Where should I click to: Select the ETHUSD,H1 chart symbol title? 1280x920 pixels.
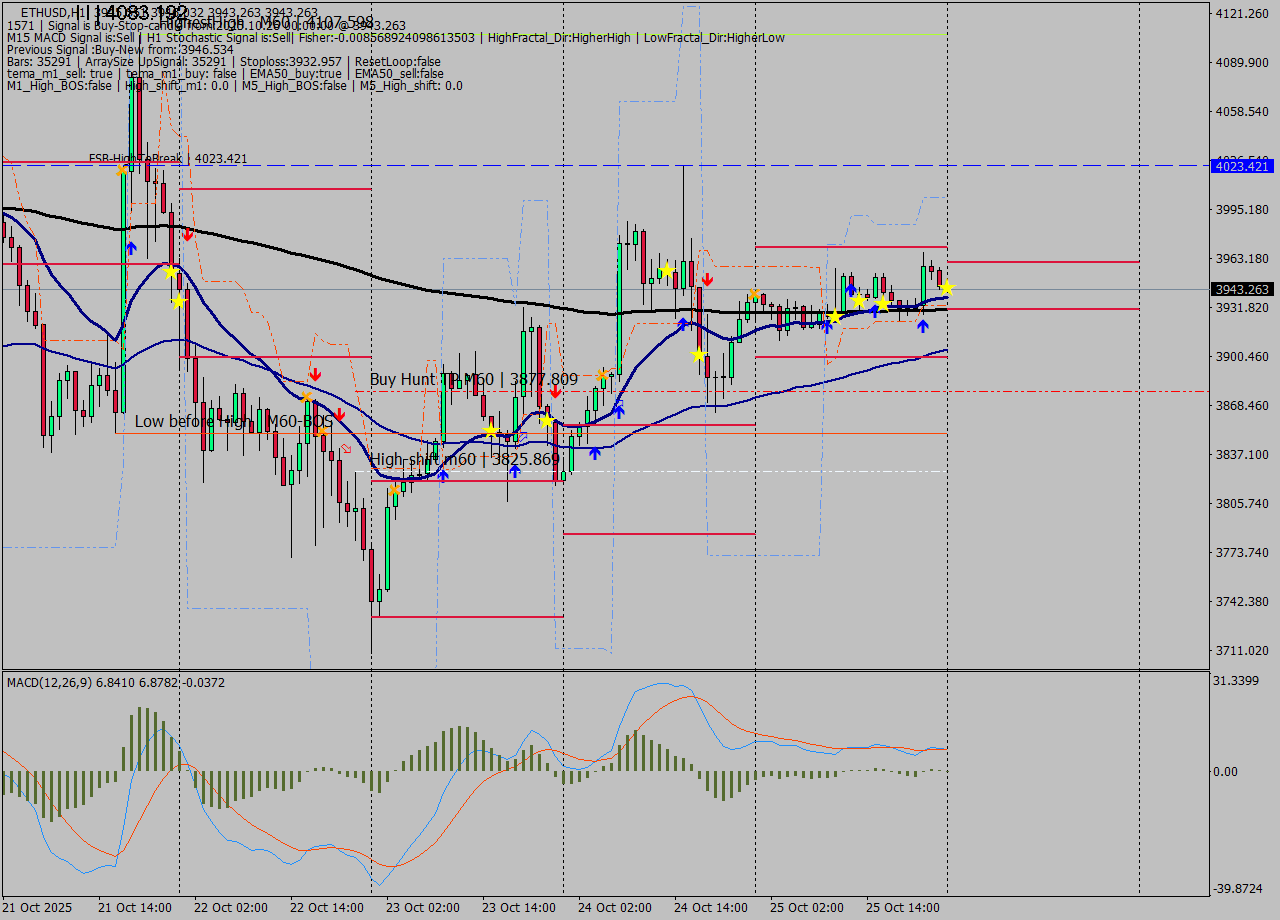pyautogui.click(x=52, y=13)
